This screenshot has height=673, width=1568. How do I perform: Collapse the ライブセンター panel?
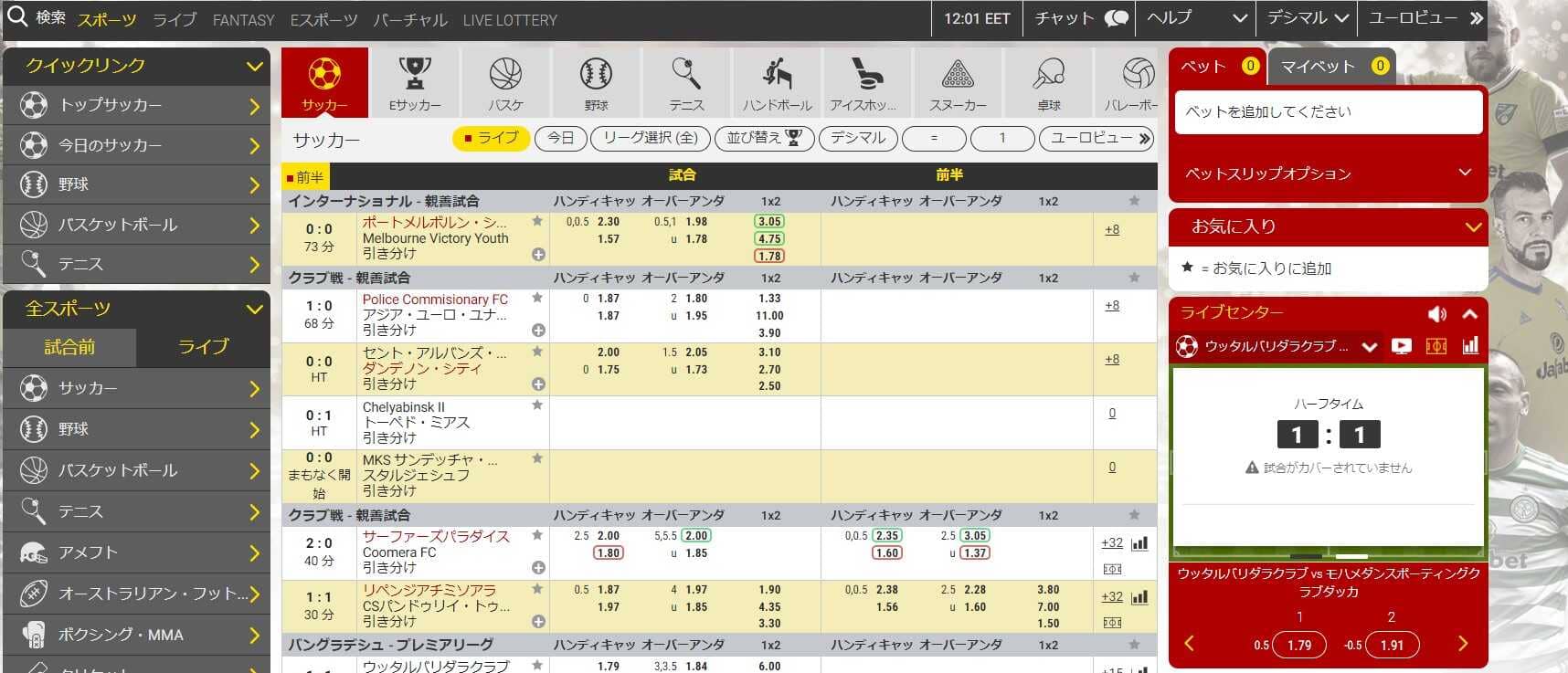click(x=1470, y=313)
